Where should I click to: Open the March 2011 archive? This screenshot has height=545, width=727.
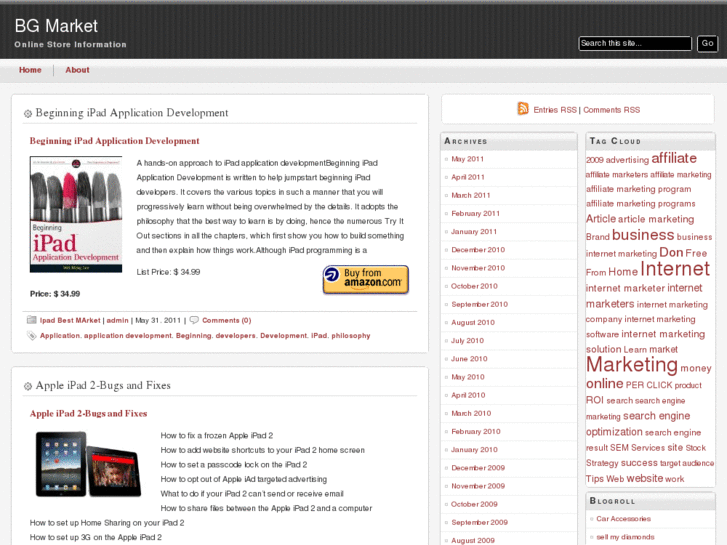coord(471,195)
